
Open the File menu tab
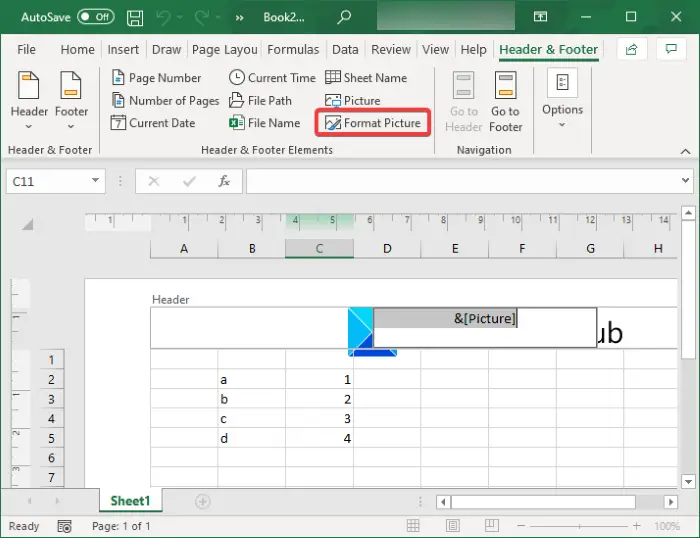click(26, 49)
